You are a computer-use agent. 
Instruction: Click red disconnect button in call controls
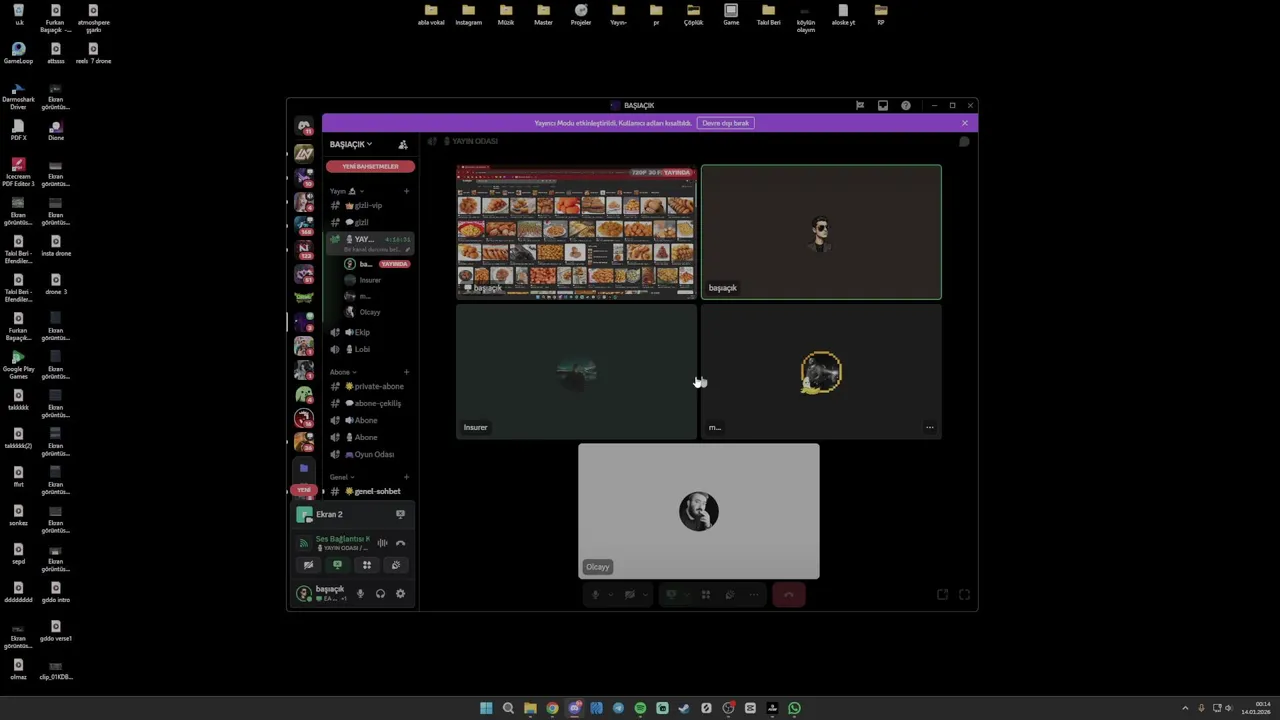[x=789, y=595]
